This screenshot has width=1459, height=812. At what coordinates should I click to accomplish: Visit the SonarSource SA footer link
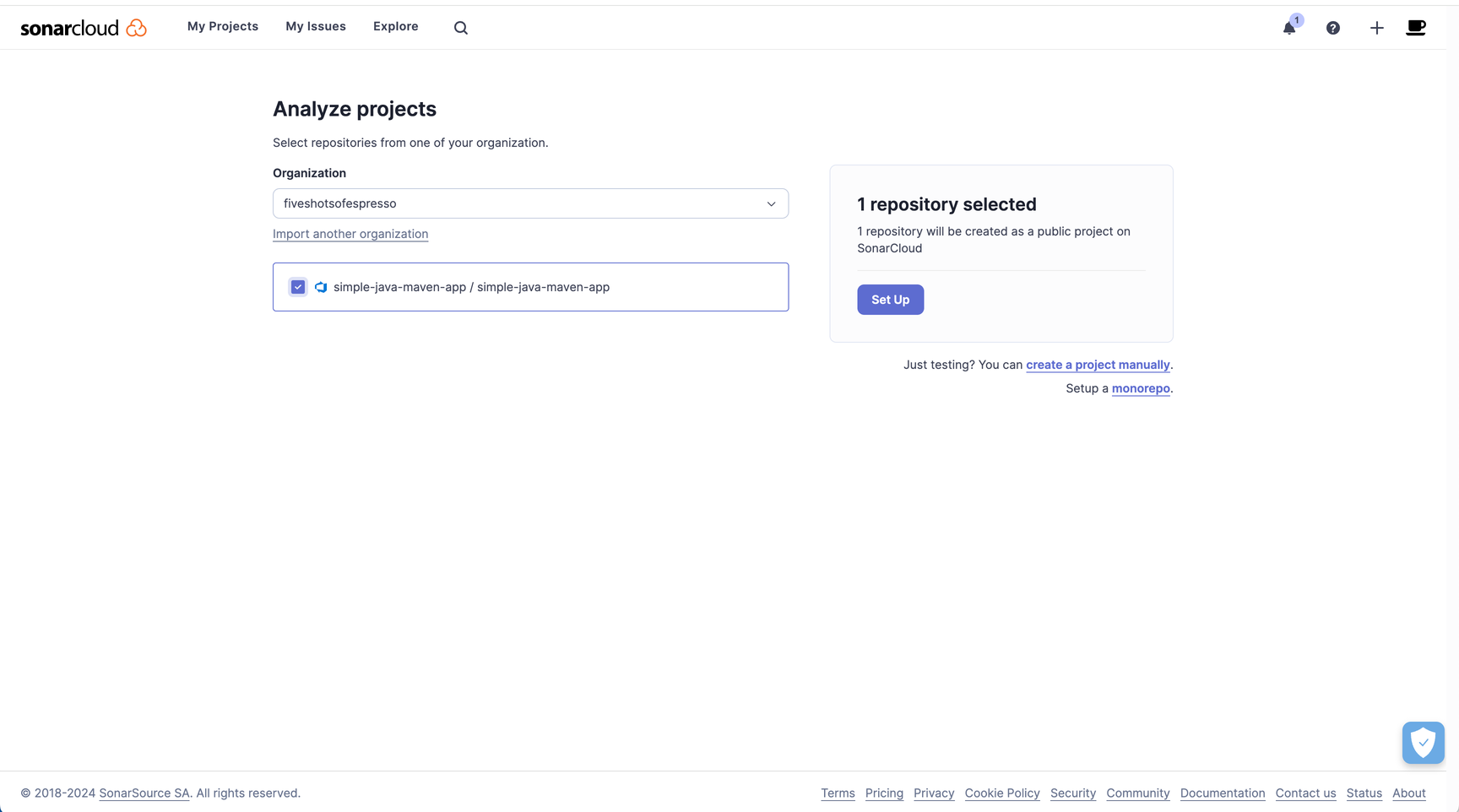(x=144, y=793)
